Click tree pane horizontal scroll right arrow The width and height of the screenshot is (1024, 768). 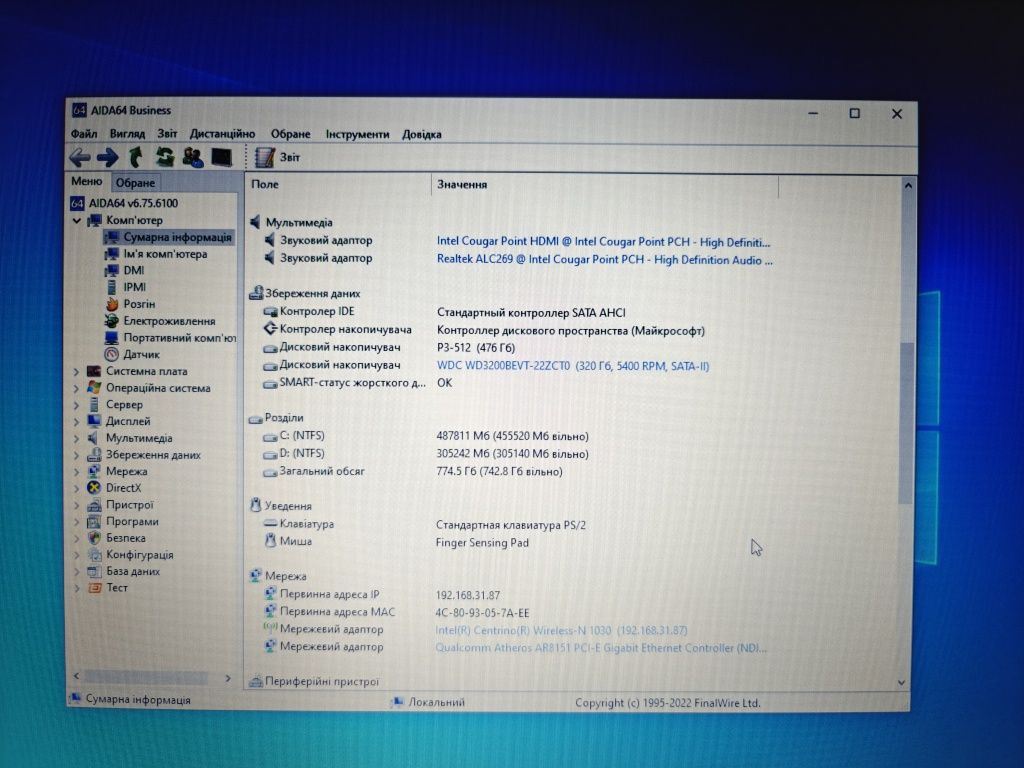coord(227,679)
